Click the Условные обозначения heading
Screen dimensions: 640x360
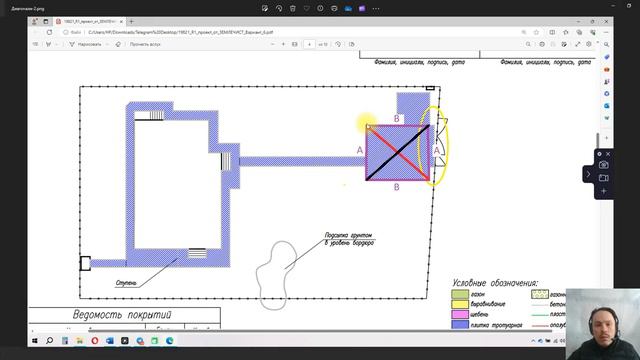click(x=495, y=283)
